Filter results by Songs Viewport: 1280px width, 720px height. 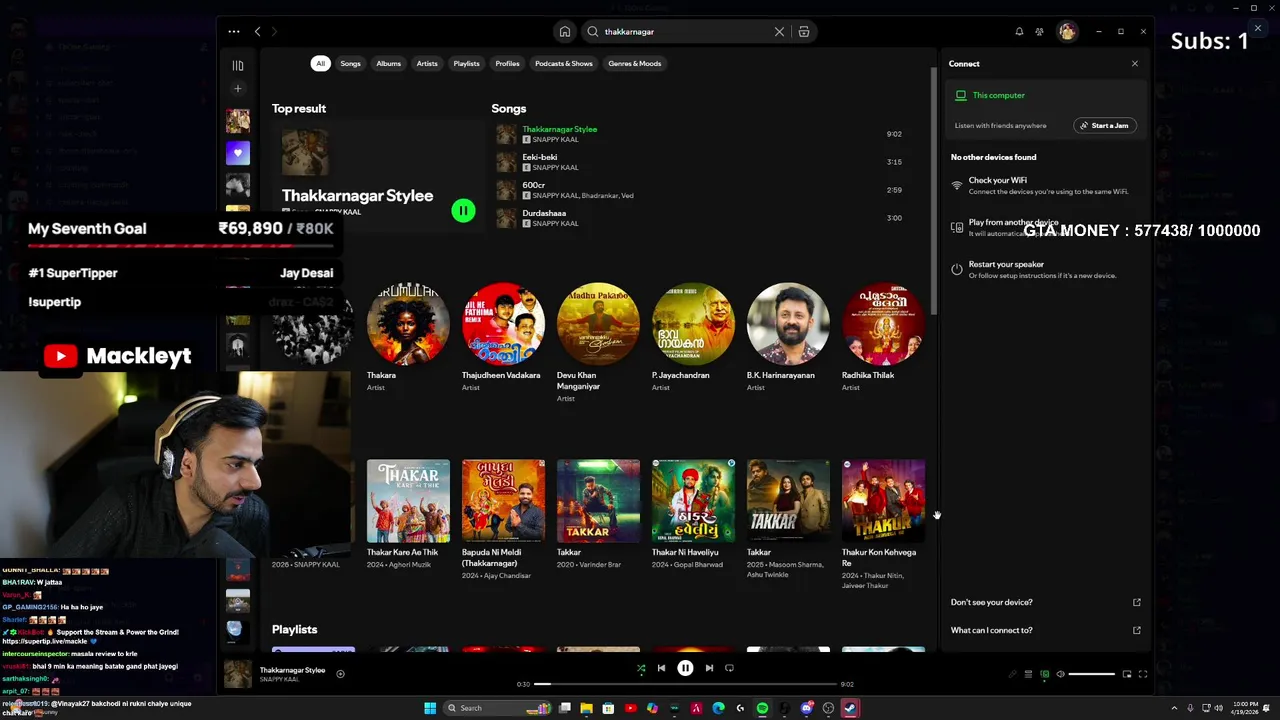(x=350, y=64)
